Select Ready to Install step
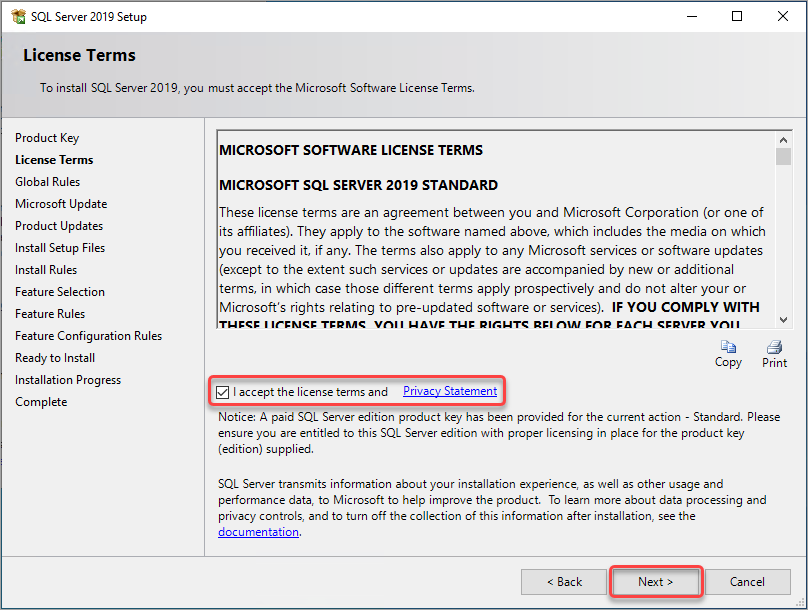This screenshot has height=610, width=808. pyautogui.click(x=55, y=358)
